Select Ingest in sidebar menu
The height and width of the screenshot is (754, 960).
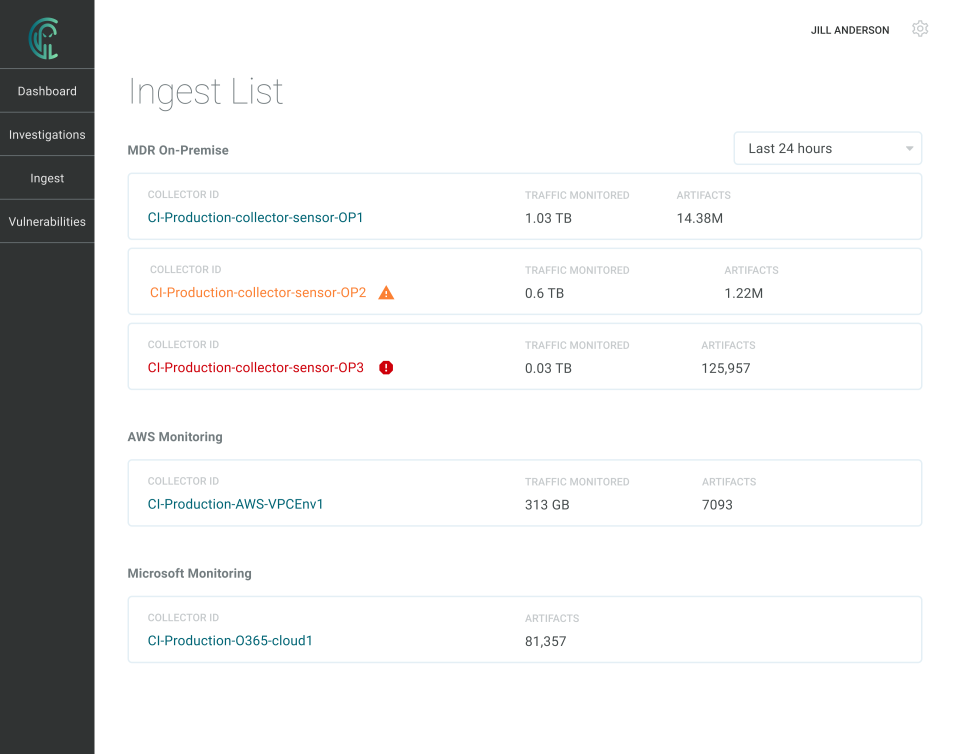47,178
